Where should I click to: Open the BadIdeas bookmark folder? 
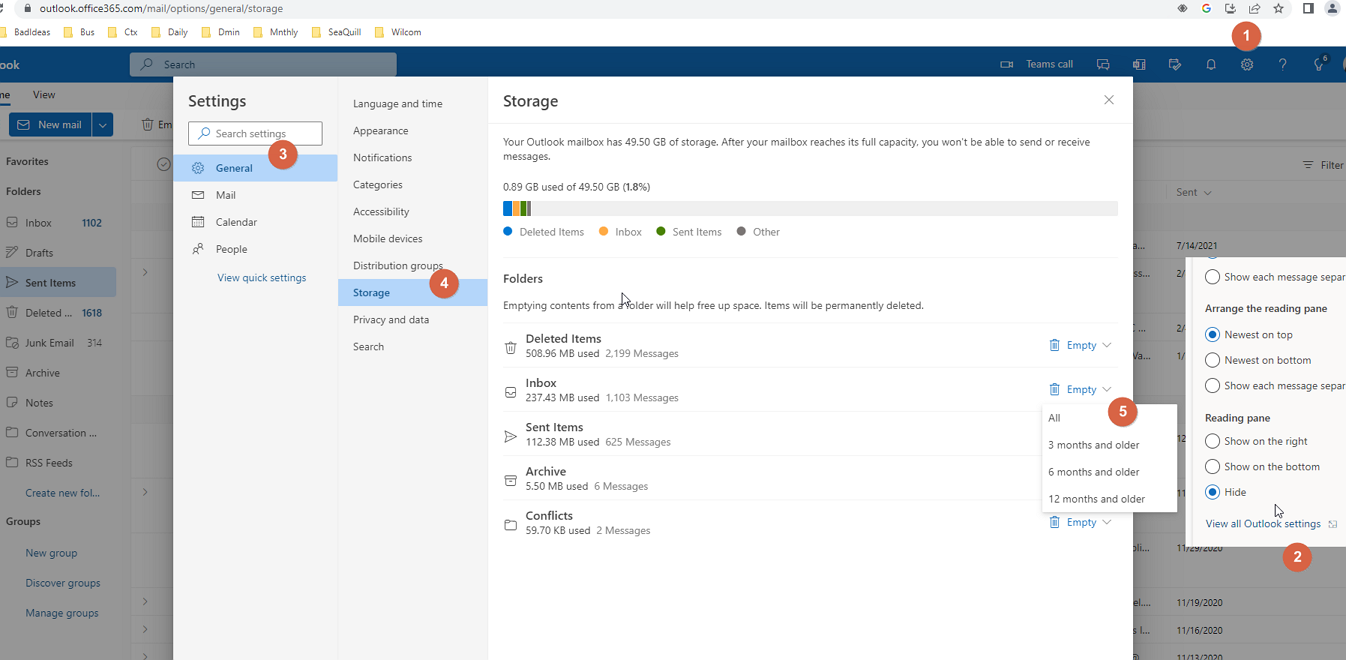tap(26, 32)
